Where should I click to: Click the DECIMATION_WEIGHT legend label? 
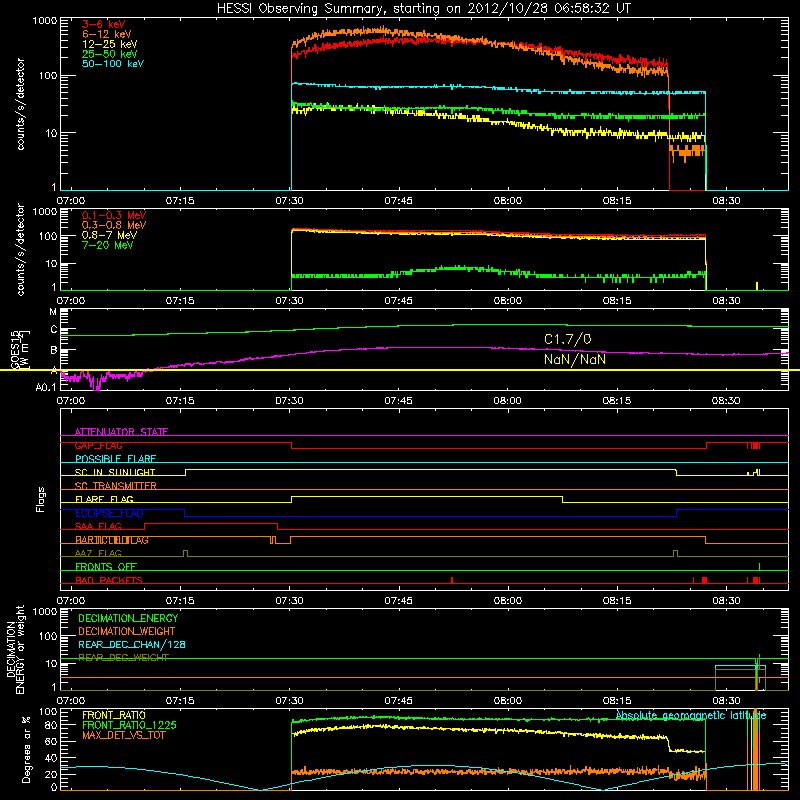point(127,632)
